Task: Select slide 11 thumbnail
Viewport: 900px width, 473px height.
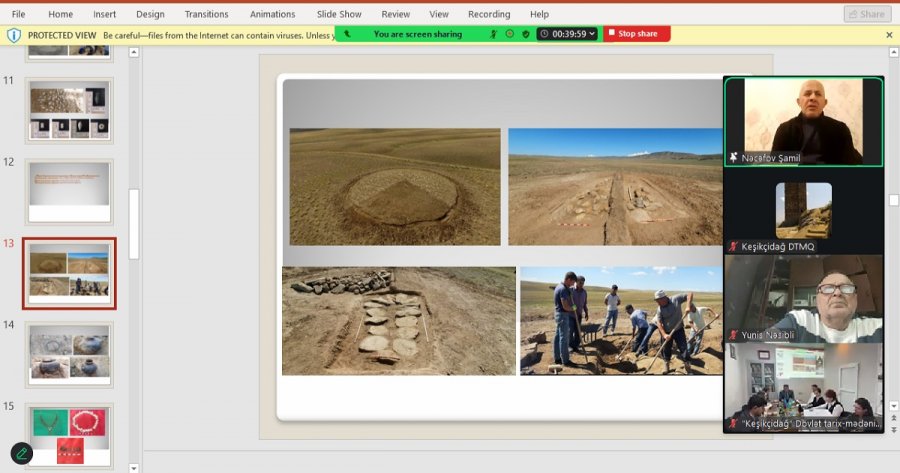Action: point(69,110)
